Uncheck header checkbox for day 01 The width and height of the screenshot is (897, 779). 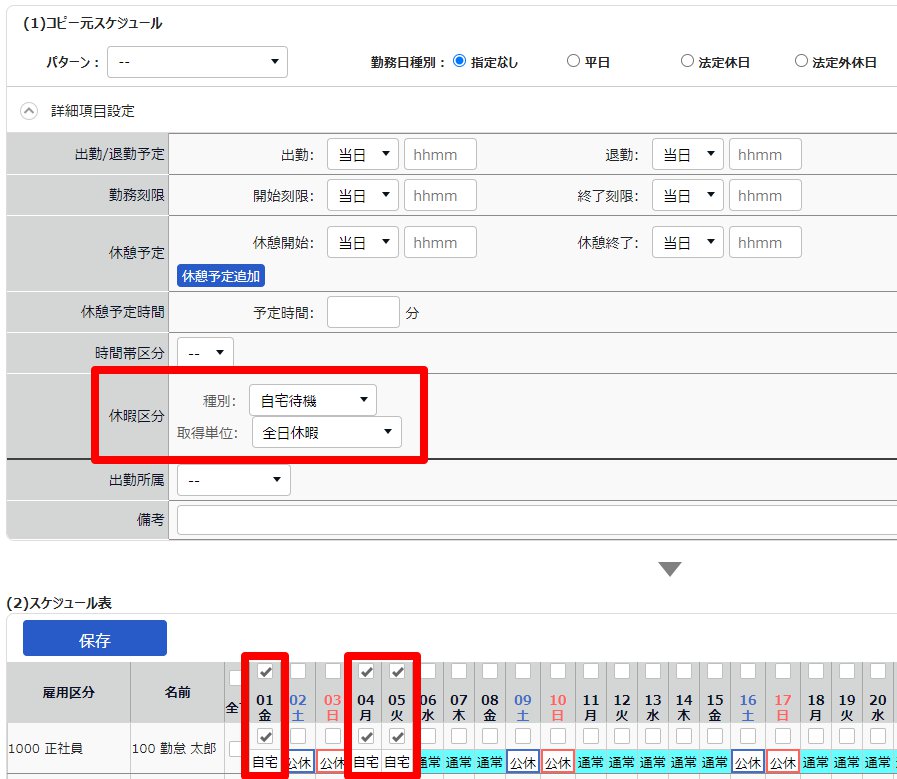pyautogui.click(x=265, y=671)
